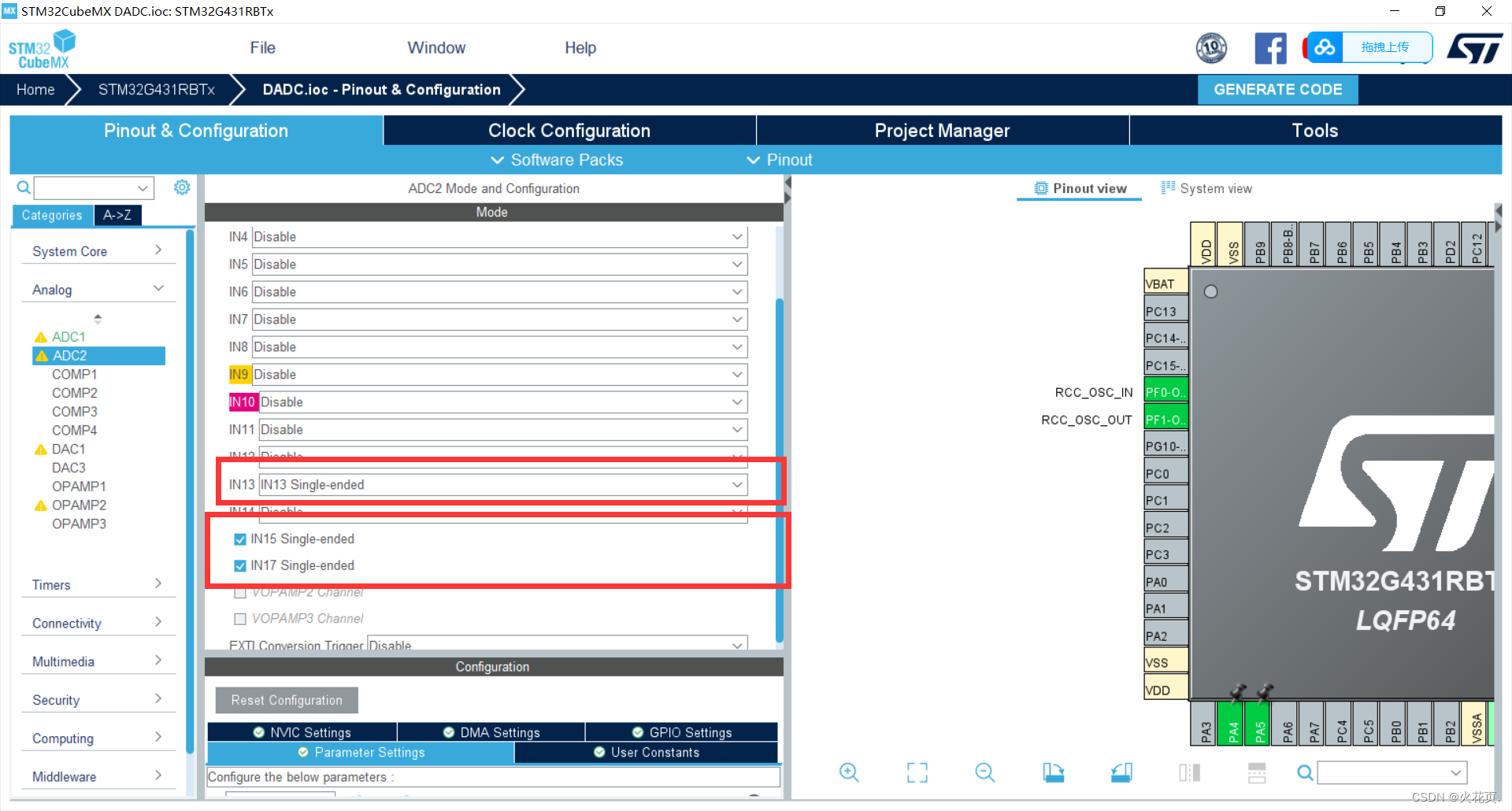Expand the Timers category

tap(98, 585)
